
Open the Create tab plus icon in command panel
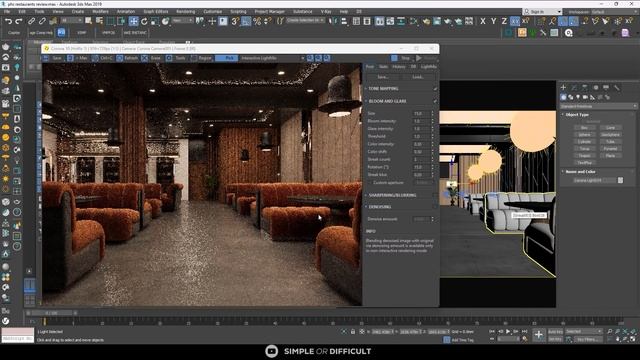[x=563, y=87]
